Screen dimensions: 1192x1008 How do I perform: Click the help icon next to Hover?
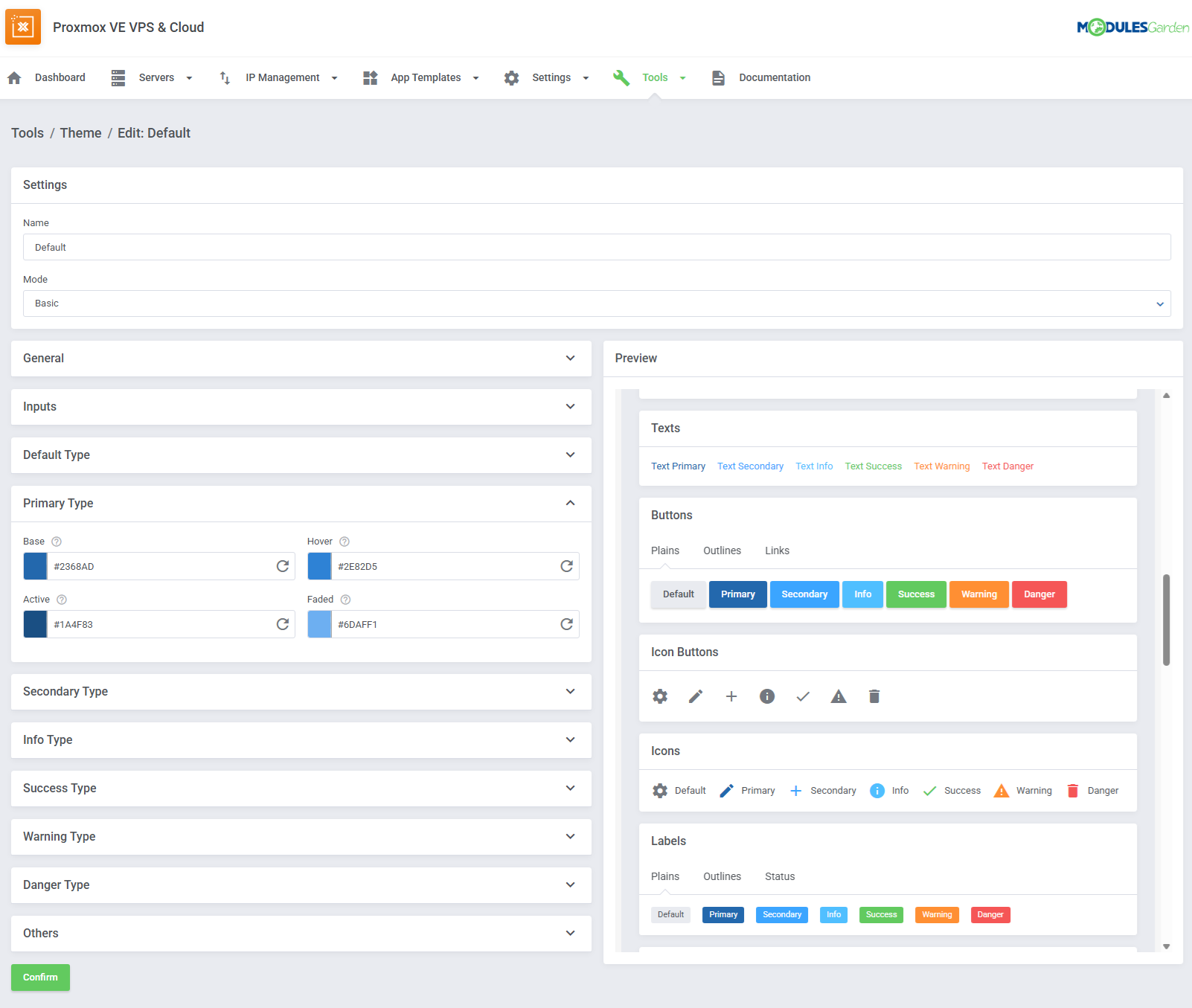point(345,542)
